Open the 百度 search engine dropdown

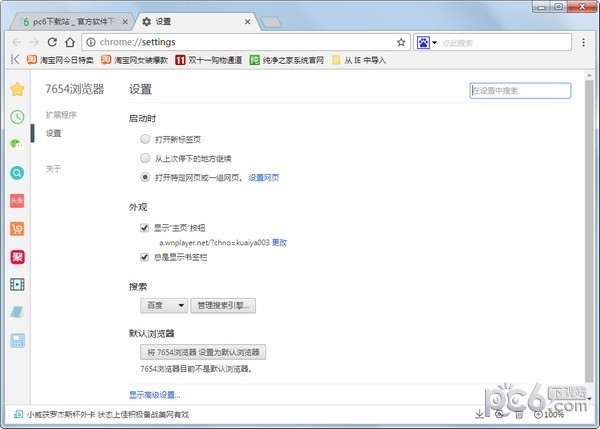coord(164,305)
